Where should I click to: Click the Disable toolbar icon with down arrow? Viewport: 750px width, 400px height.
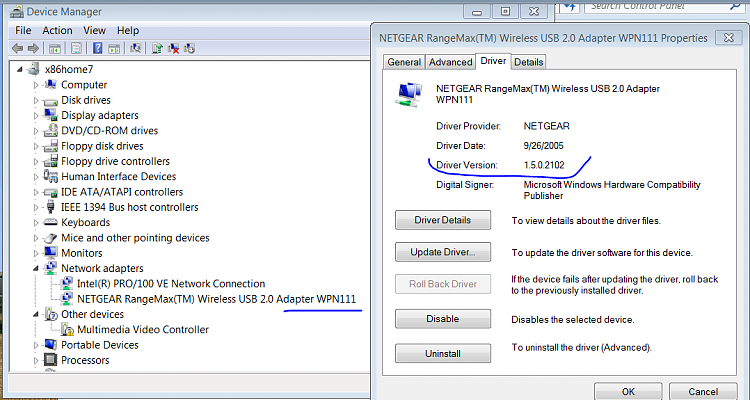pyautogui.click(x=189, y=48)
